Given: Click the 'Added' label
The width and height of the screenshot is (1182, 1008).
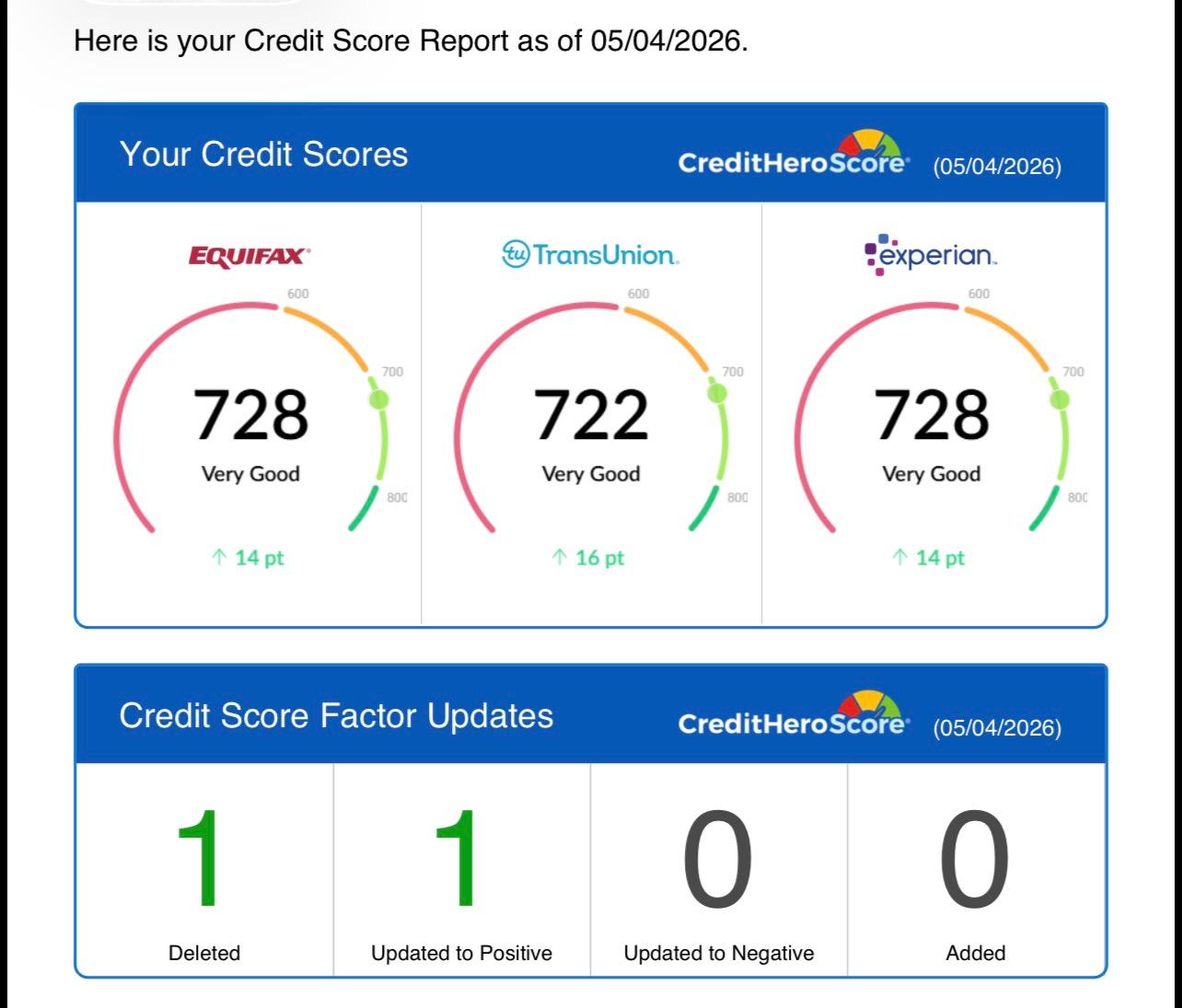Looking at the screenshot, I should [976, 953].
